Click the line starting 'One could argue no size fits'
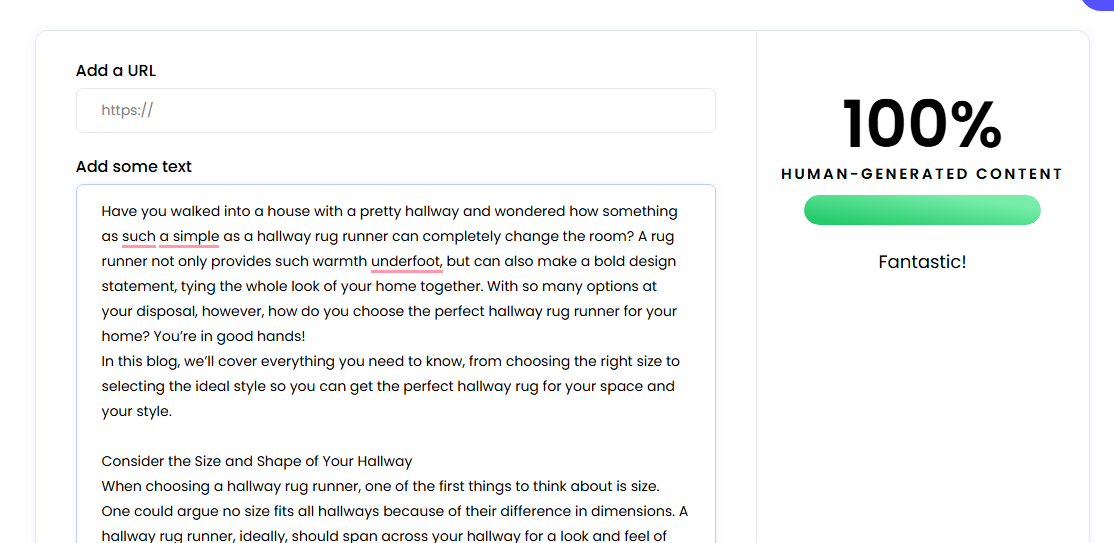Screen dimensions: 1114x543 click(x=395, y=511)
